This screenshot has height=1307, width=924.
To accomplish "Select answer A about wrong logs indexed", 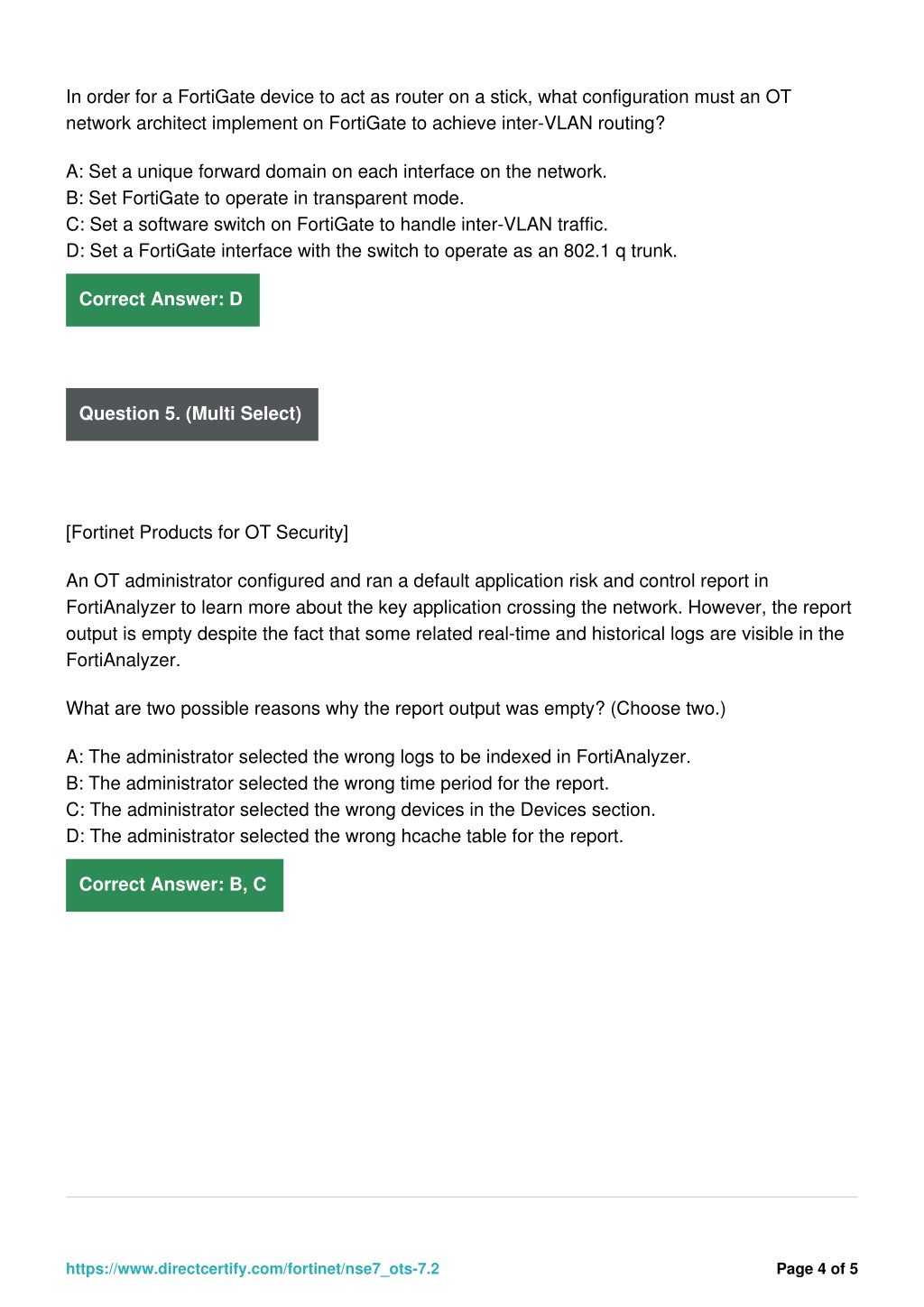I will tap(378, 756).
